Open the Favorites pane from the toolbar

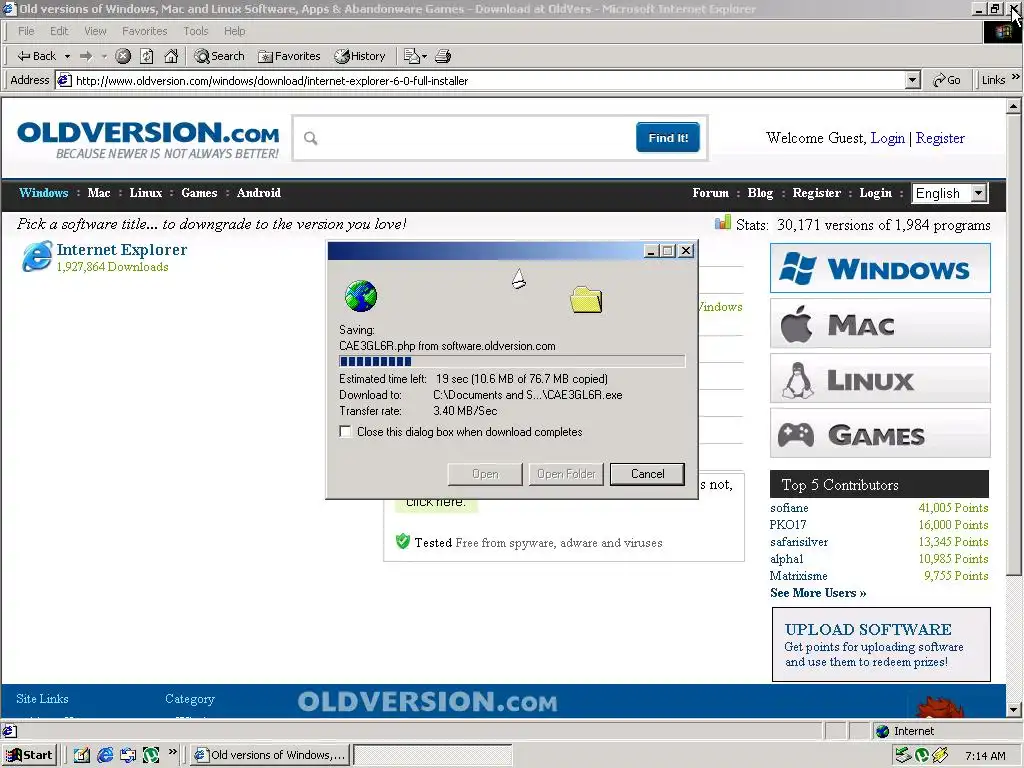289,56
